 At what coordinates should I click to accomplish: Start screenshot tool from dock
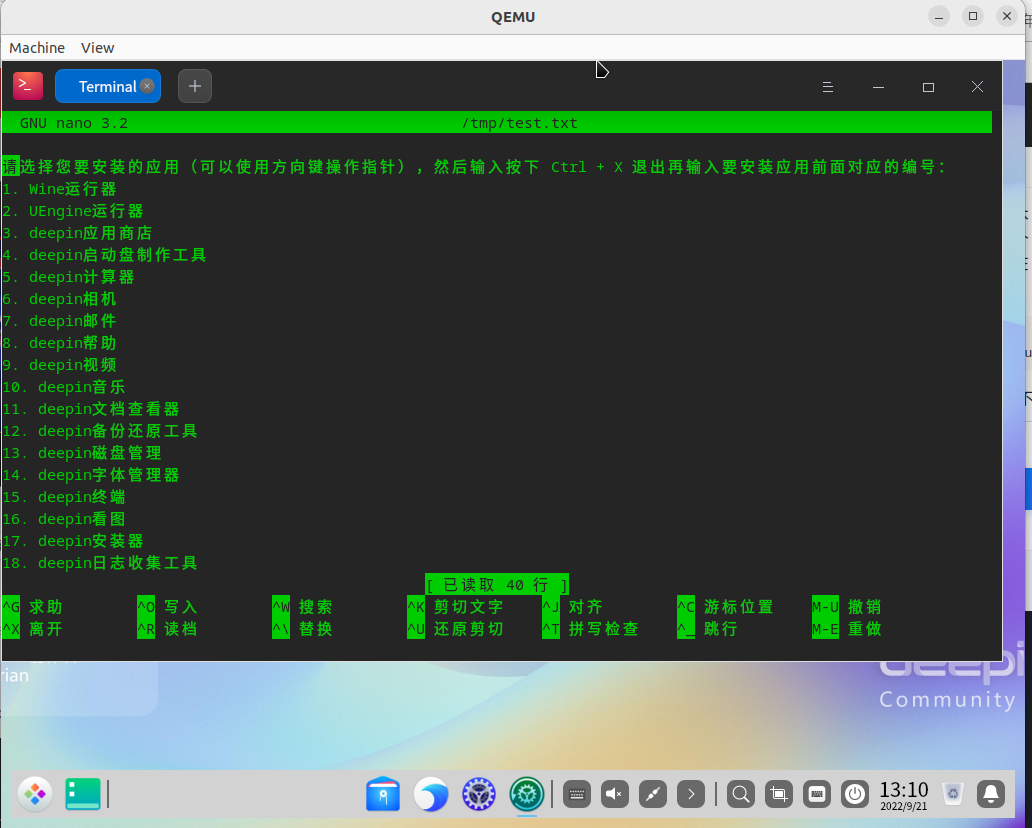click(779, 794)
